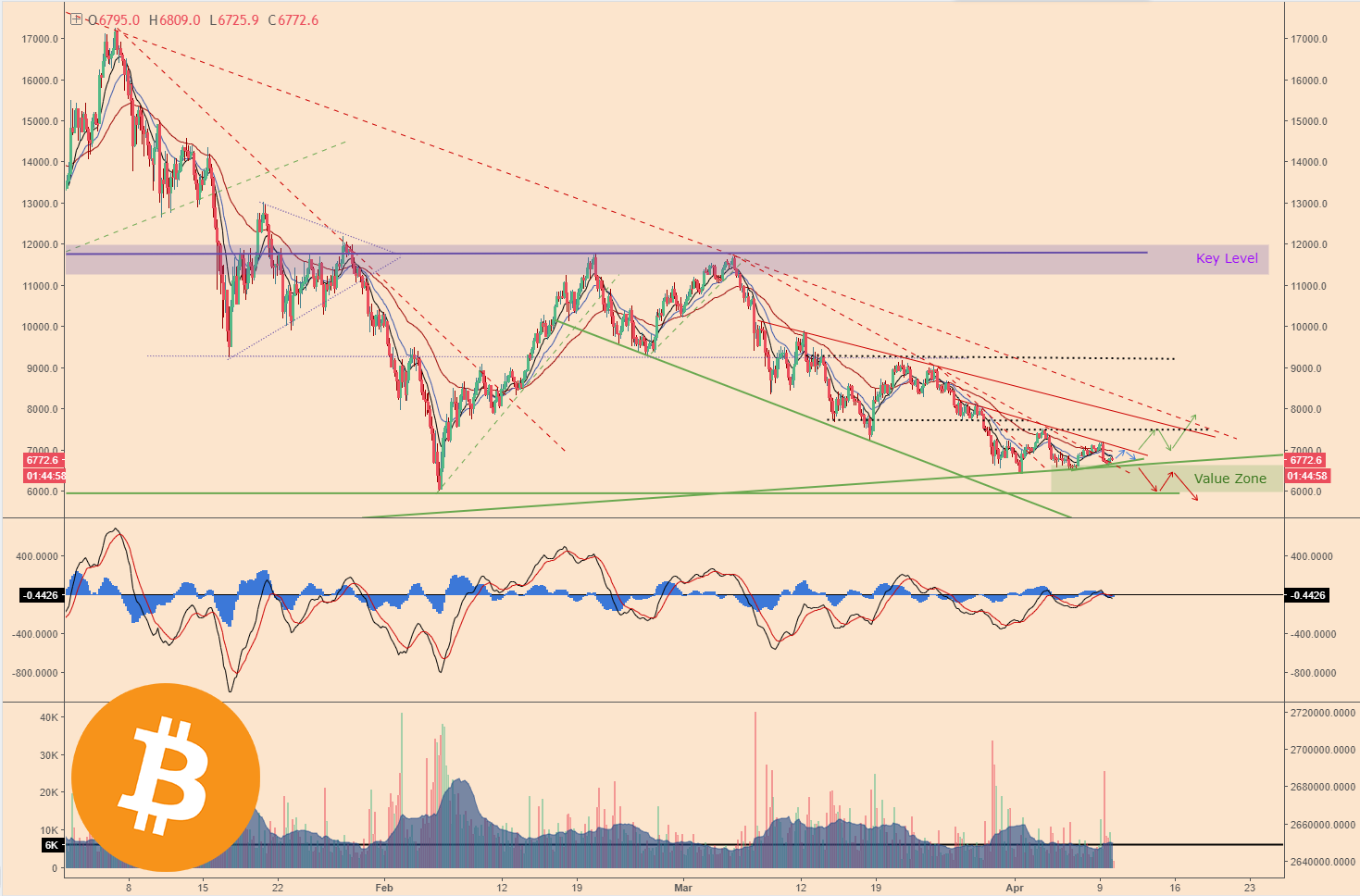Select the green "Value Zone" label
This screenshot has height=896, width=1360.
(1229, 479)
